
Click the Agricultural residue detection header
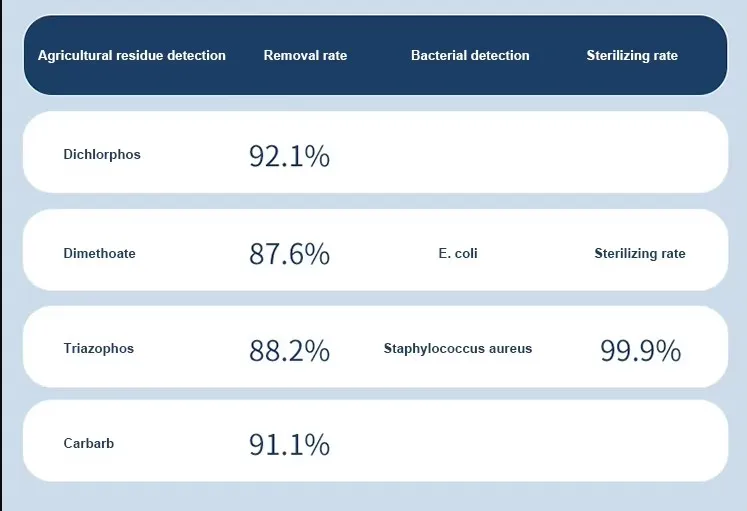pyautogui.click(x=131, y=56)
